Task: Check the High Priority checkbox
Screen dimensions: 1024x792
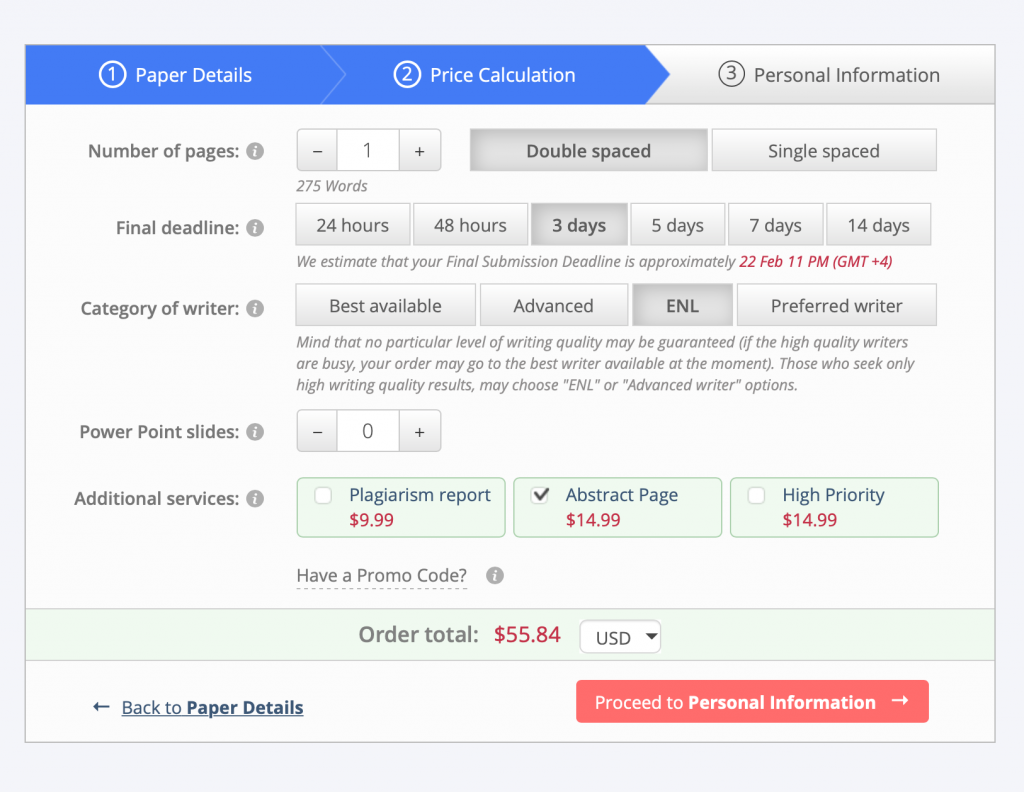Action: click(756, 495)
